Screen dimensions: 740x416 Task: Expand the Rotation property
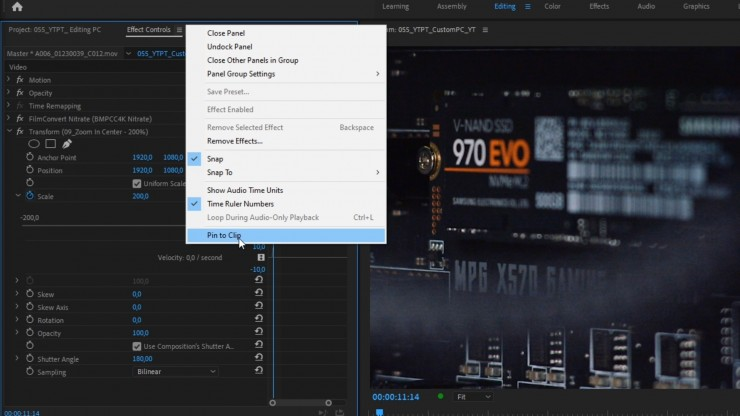click(x=17, y=320)
